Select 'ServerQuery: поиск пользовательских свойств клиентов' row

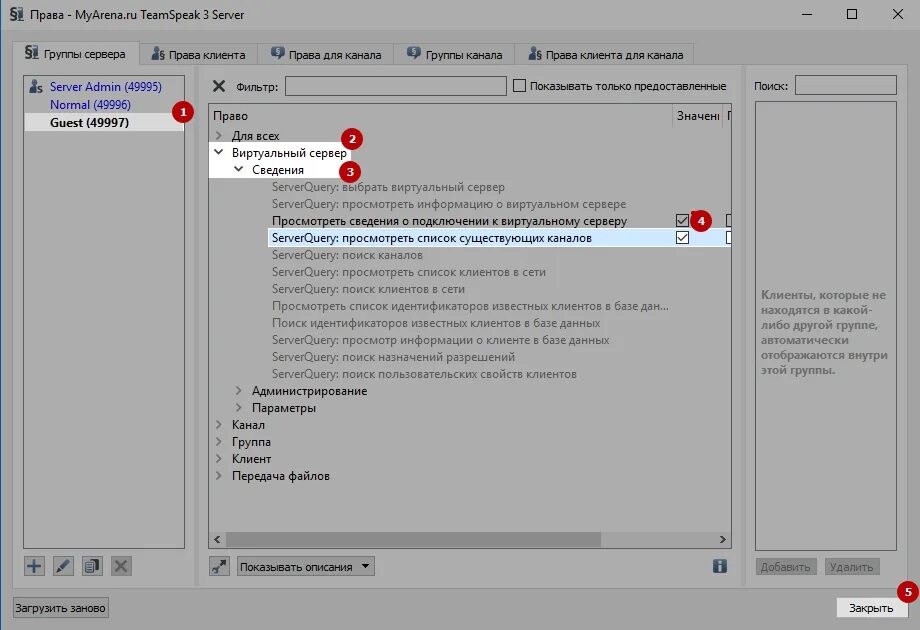click(x=424, y=374)
